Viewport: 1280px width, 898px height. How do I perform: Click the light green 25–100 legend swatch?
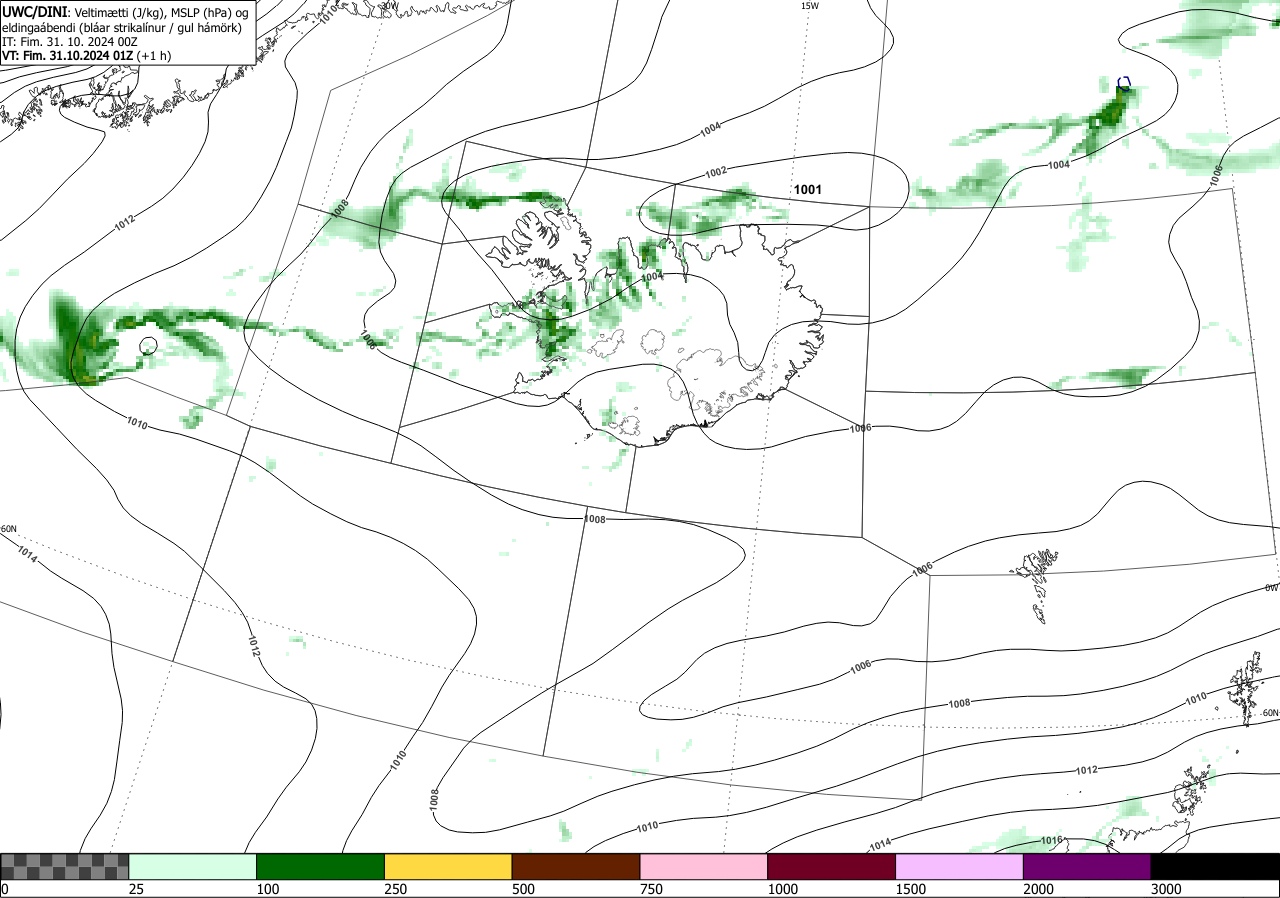192,866
